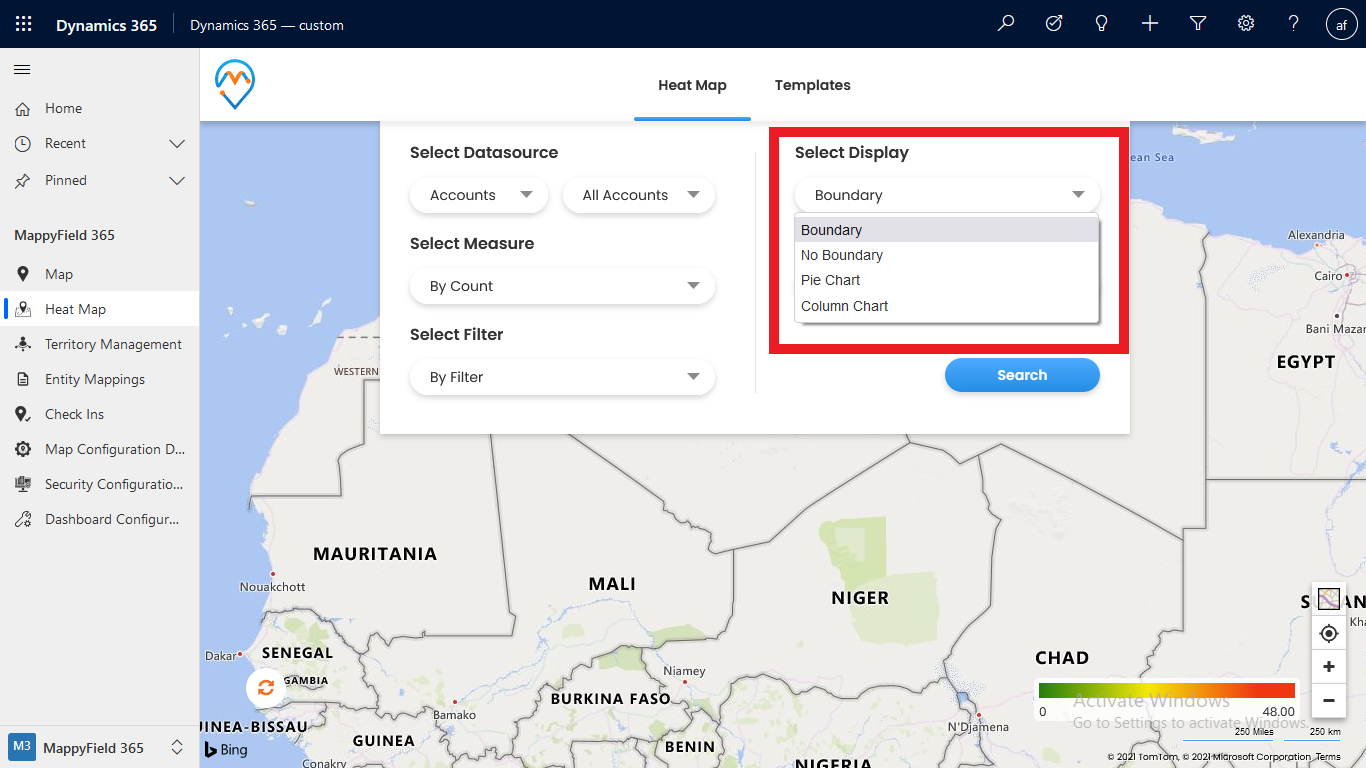Open the task flow target icon
The image size is (1366, 768).
tap(1054, 24)
